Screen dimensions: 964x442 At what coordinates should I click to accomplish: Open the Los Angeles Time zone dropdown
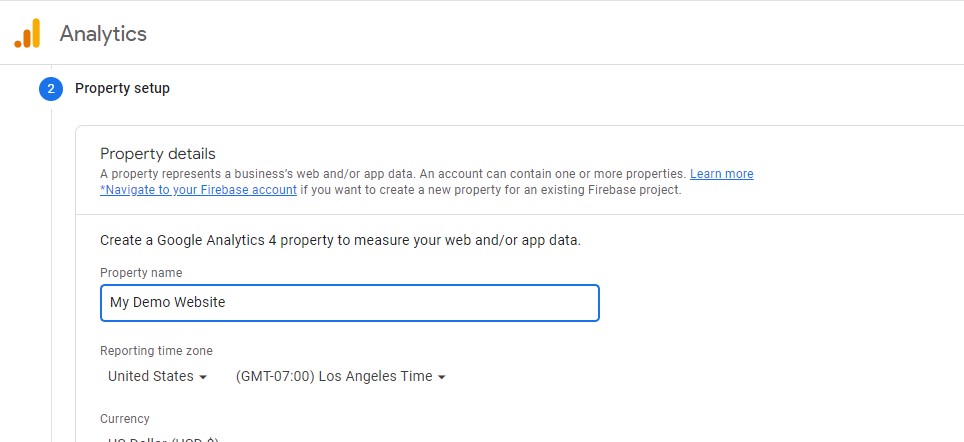pyautogui.click(x=341, y=376)
